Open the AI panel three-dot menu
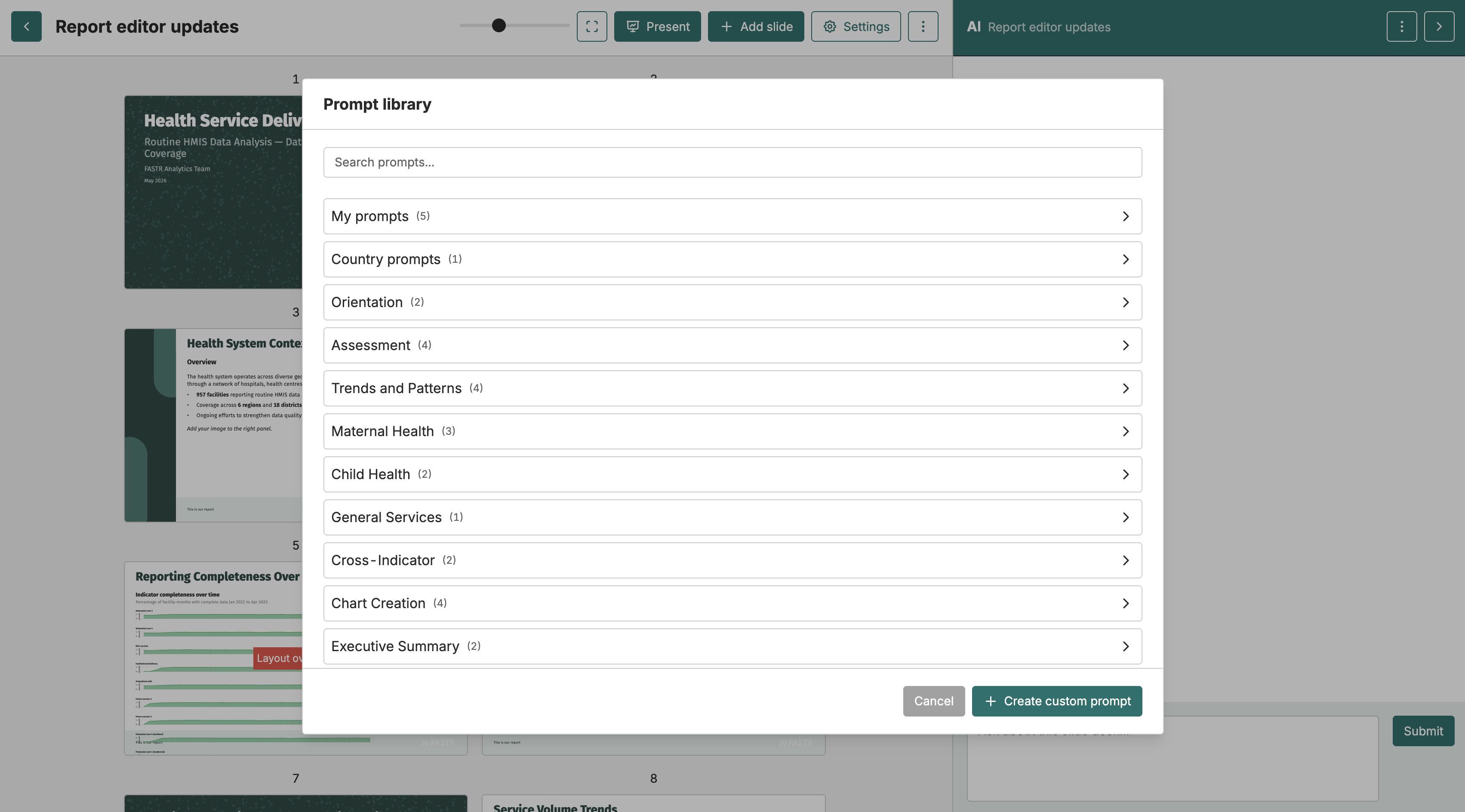Image resolution: width=1465 pixels, height=812 pixels. click(1401, 26)
